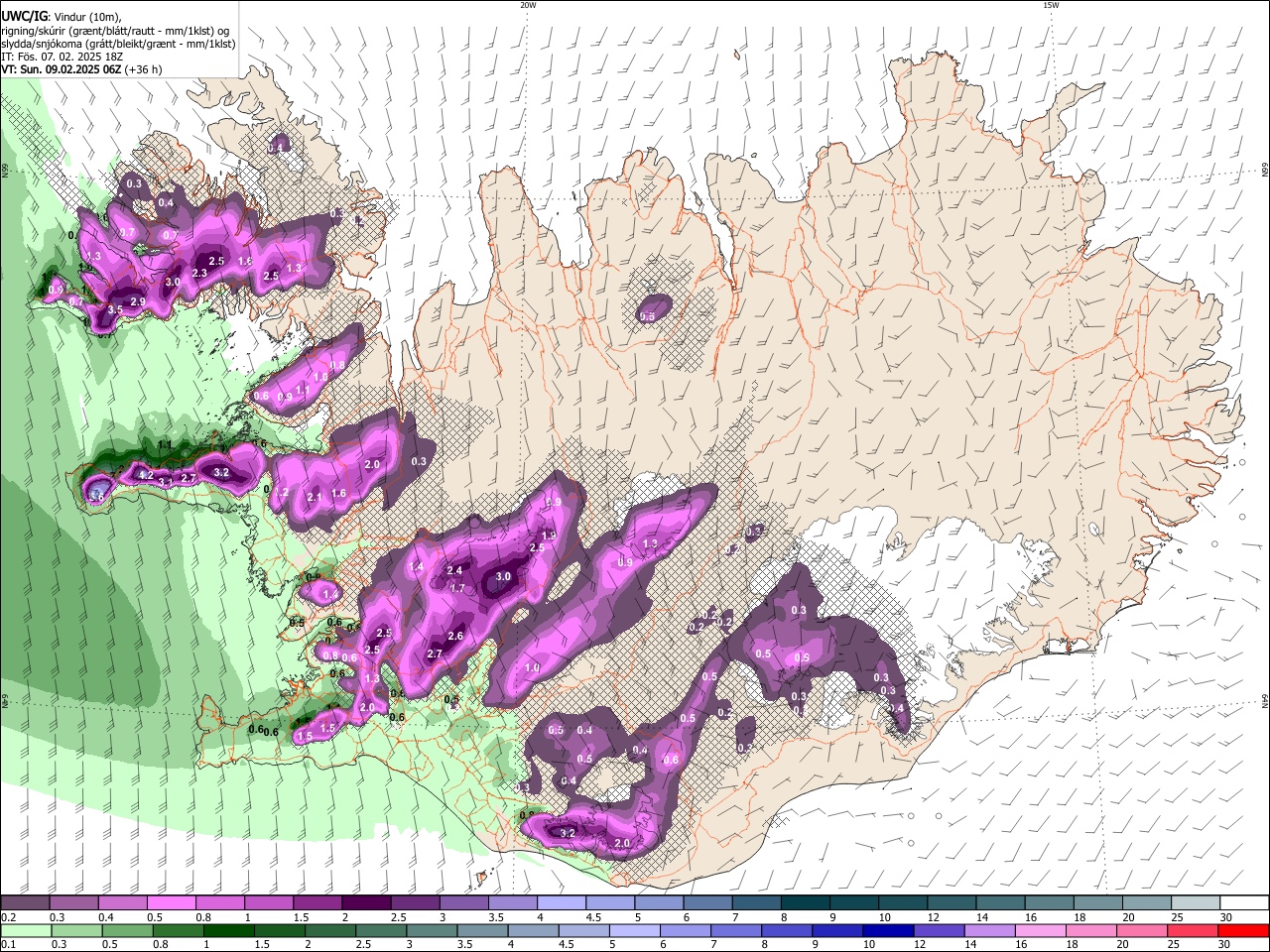Click the 'UWC/IG' title text
Viewport: 1270px width, 952px height.
tap(24, 16)
